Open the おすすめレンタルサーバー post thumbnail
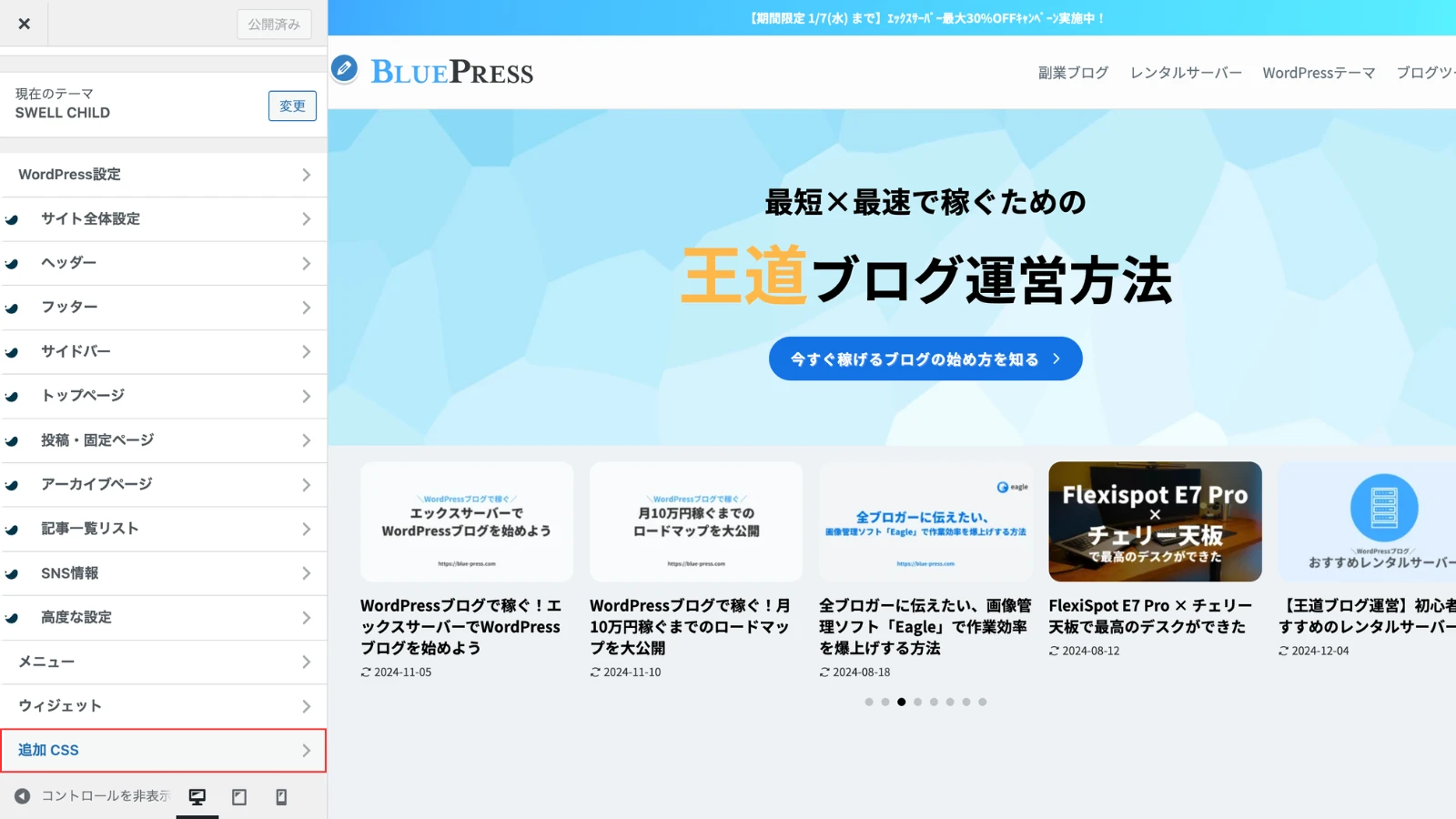 pyautogui.click(x=1367, y=521)
